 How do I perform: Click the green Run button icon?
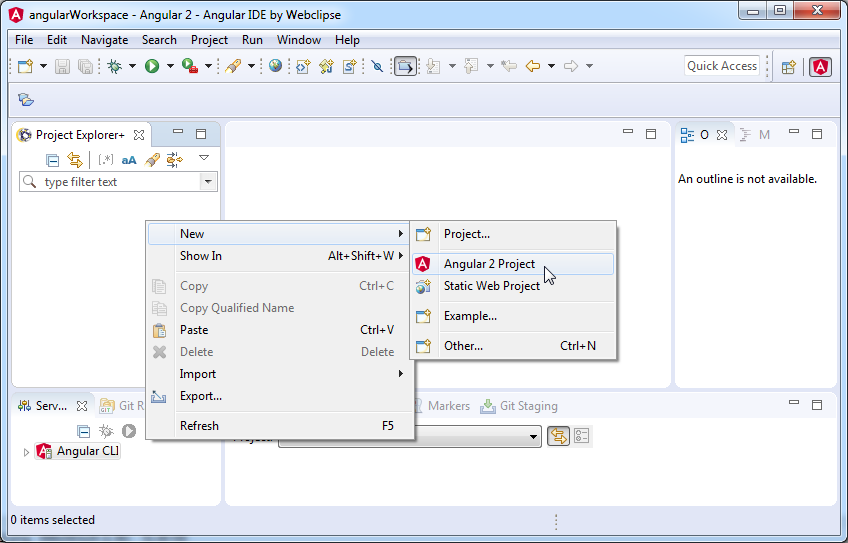pyautogui.click(x=152, y=66)
